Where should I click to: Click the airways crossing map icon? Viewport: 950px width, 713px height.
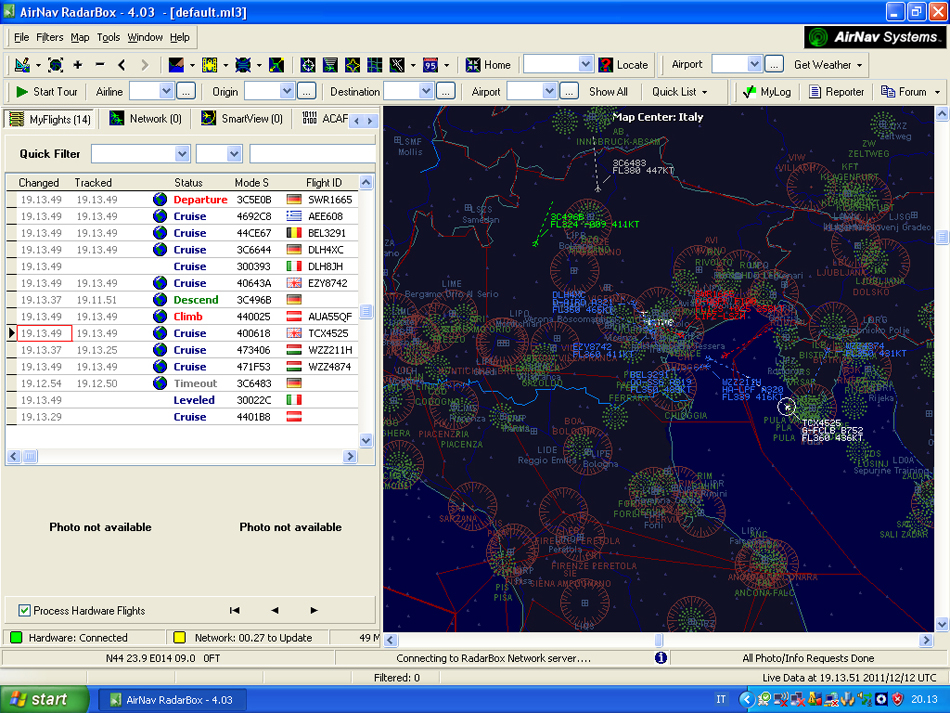(x=397, y=65)
